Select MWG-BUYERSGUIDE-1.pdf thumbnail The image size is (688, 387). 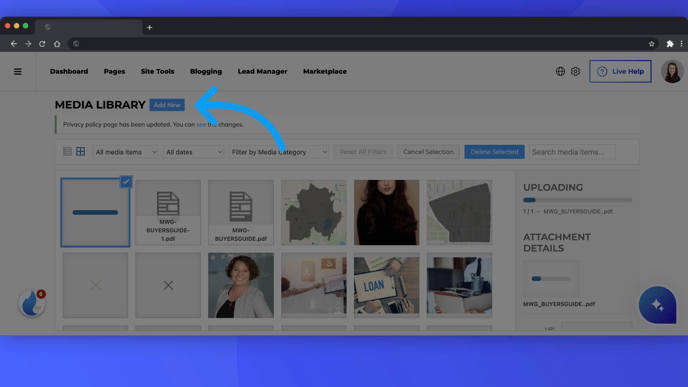(x=168, y=212)
